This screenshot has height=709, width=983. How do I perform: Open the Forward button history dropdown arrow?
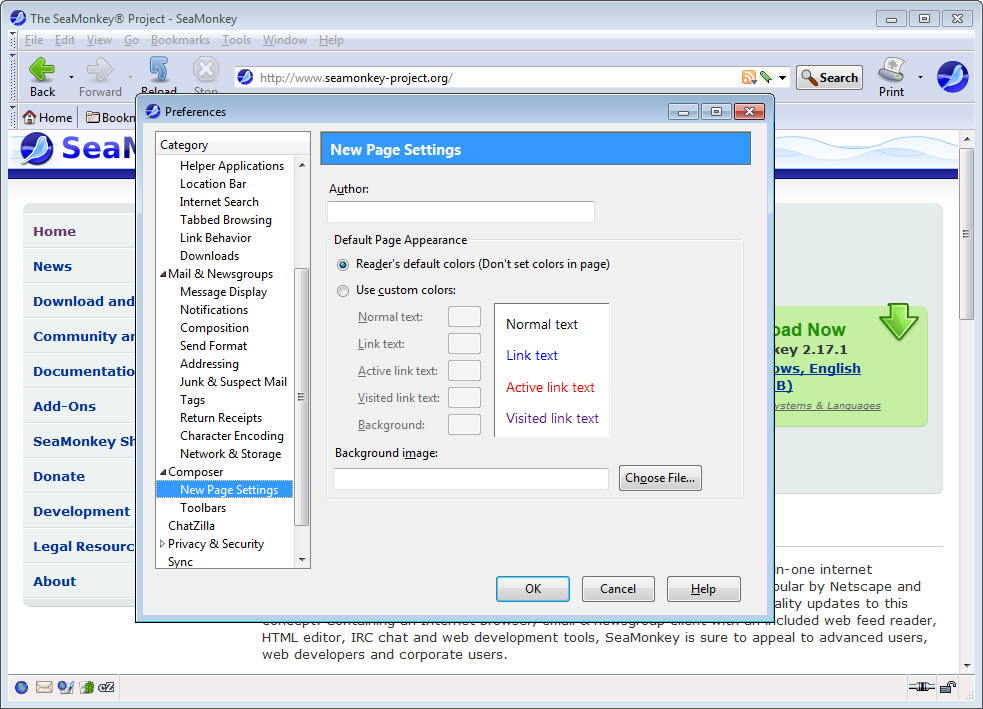click(x=130, y=77)
